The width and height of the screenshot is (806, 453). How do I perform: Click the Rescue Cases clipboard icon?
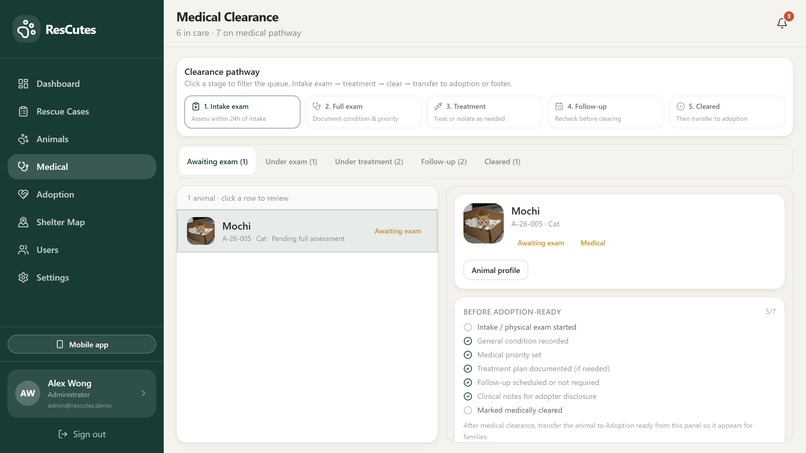tap(23, 112)
